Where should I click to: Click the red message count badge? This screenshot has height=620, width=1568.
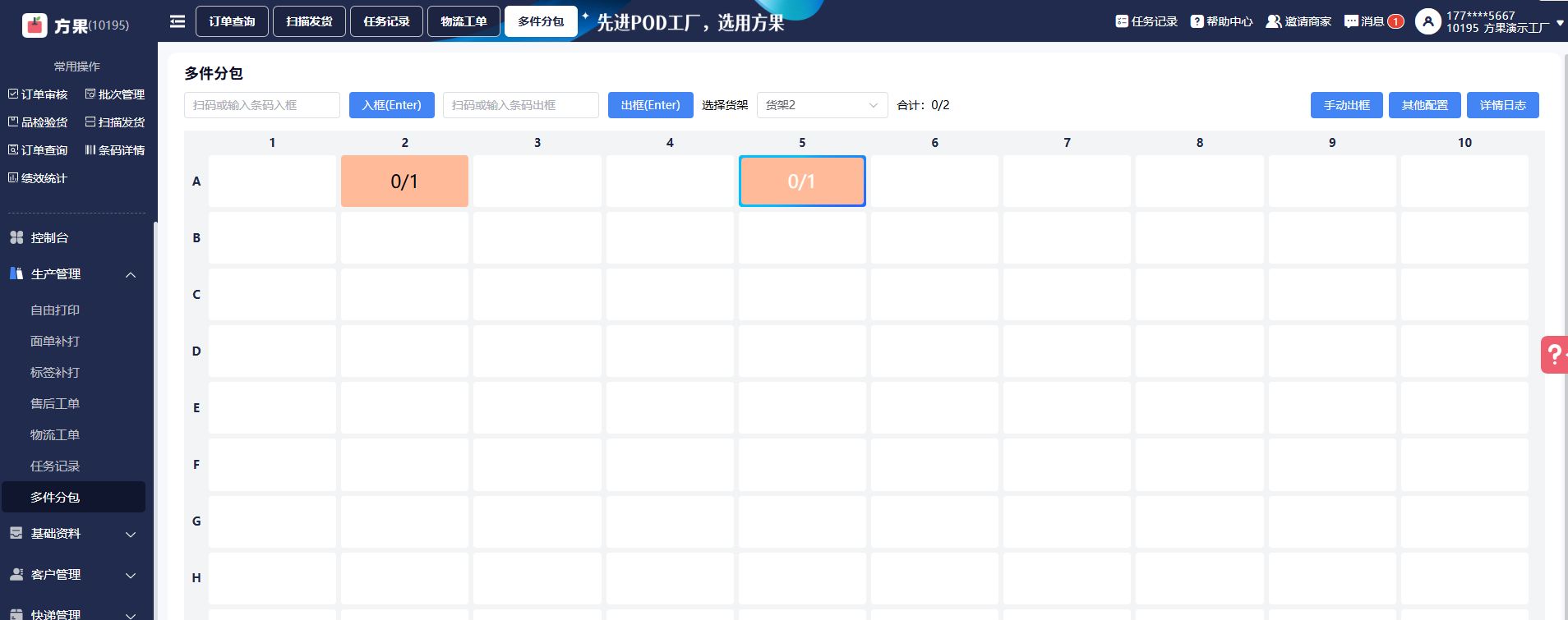pyautogui.click(x=1395, y=21)
